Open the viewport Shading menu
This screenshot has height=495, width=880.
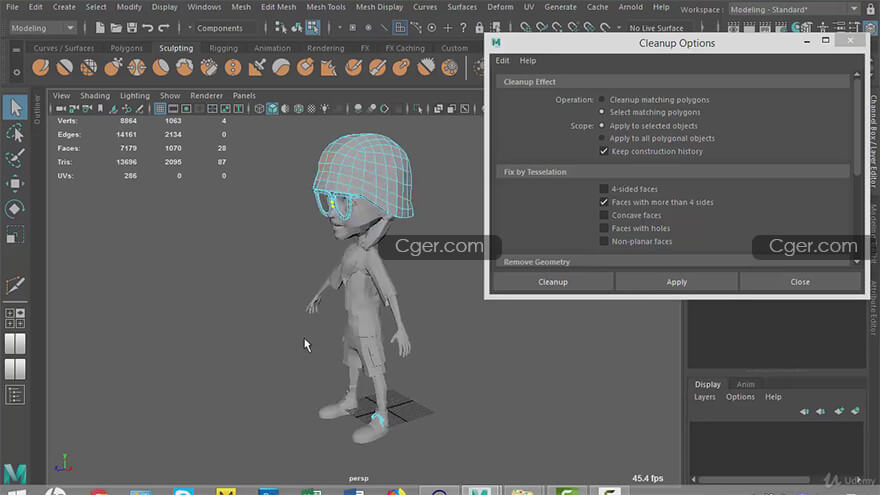click(95, 95)
